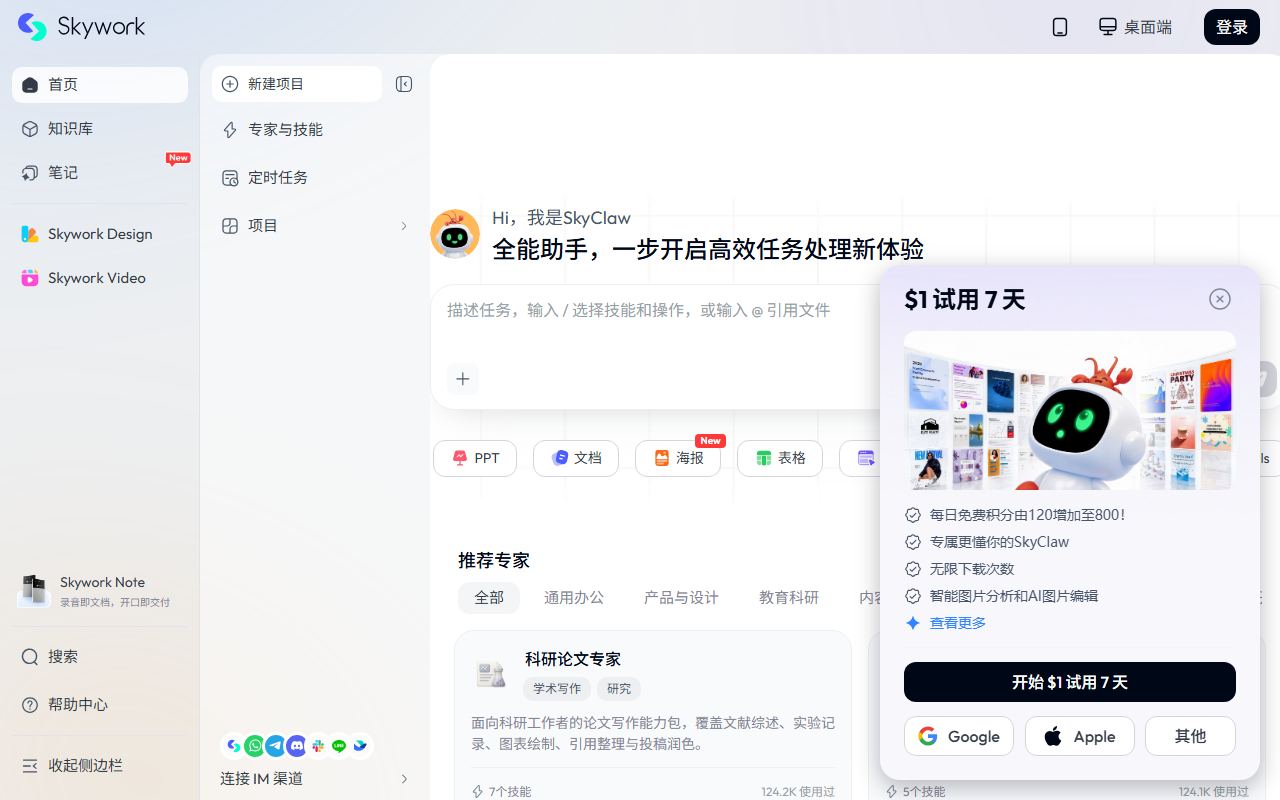The width and height of the screenshot is (1280, 800).
Task: Select the PPT skill chip
Action: (475, 458)
